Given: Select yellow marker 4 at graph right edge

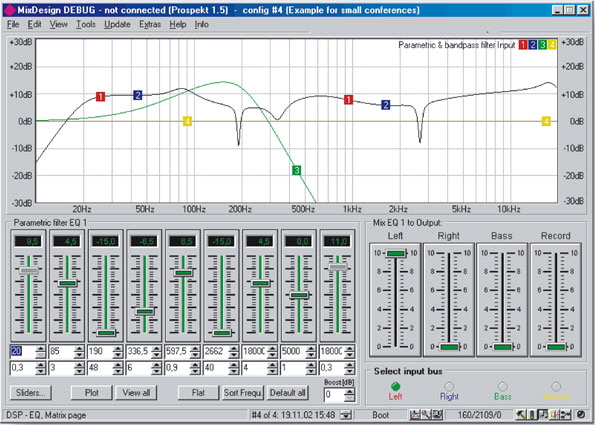Looking at the screenshot, I should click(546, 121).
